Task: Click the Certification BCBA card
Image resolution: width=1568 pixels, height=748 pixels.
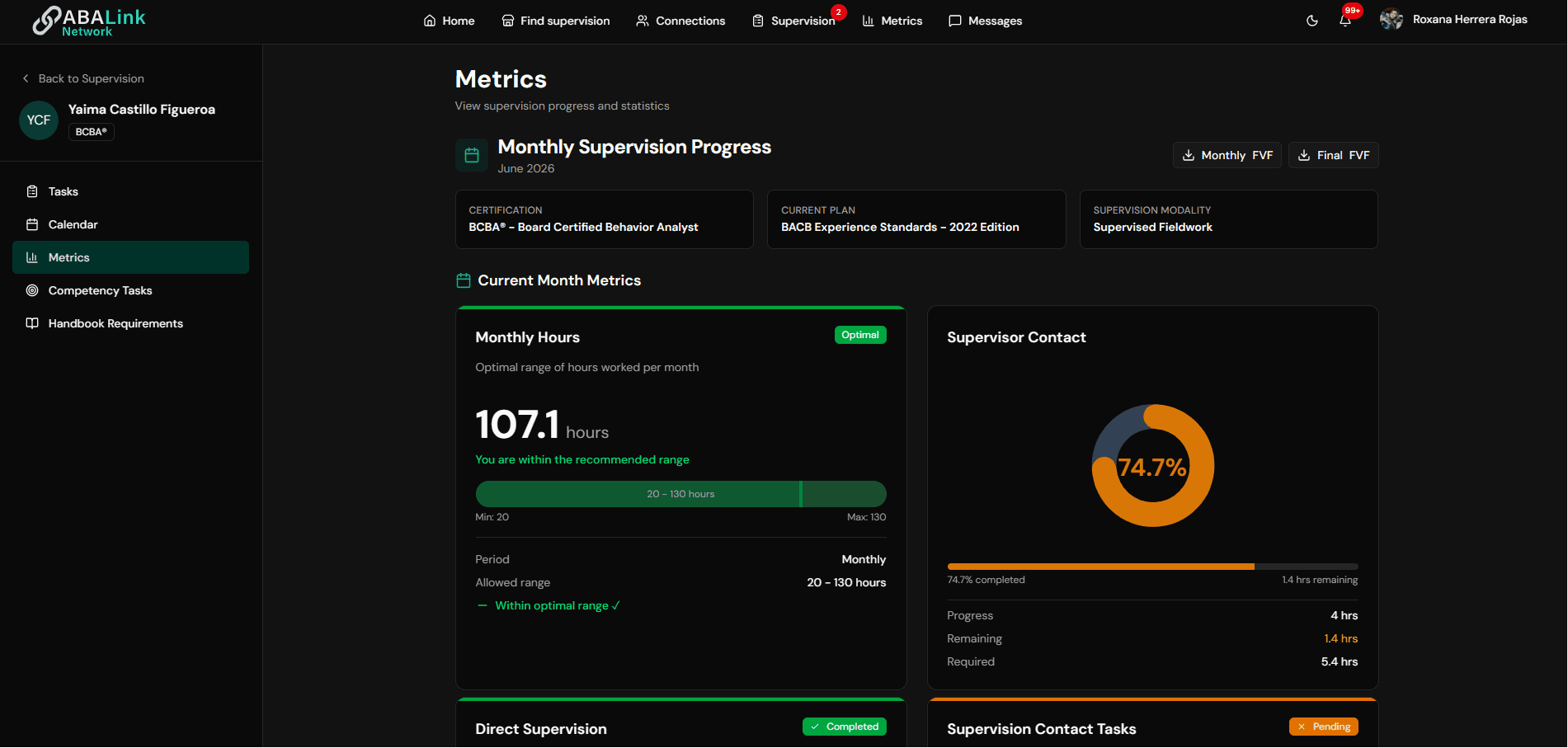Action: click(x=605, y=219)
